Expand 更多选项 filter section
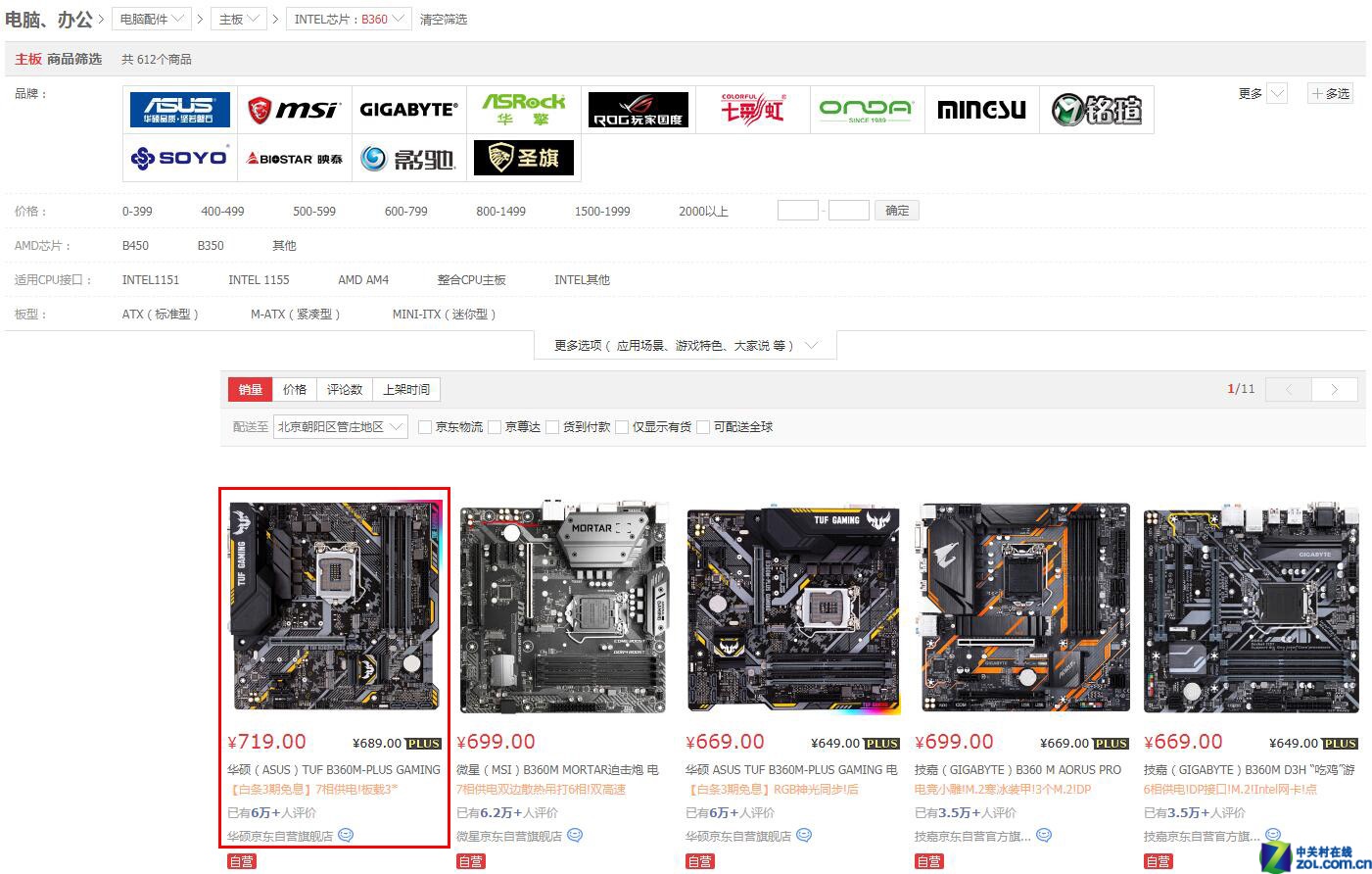This screenshot has height=874, width=1372. click(x=686, y=346)
